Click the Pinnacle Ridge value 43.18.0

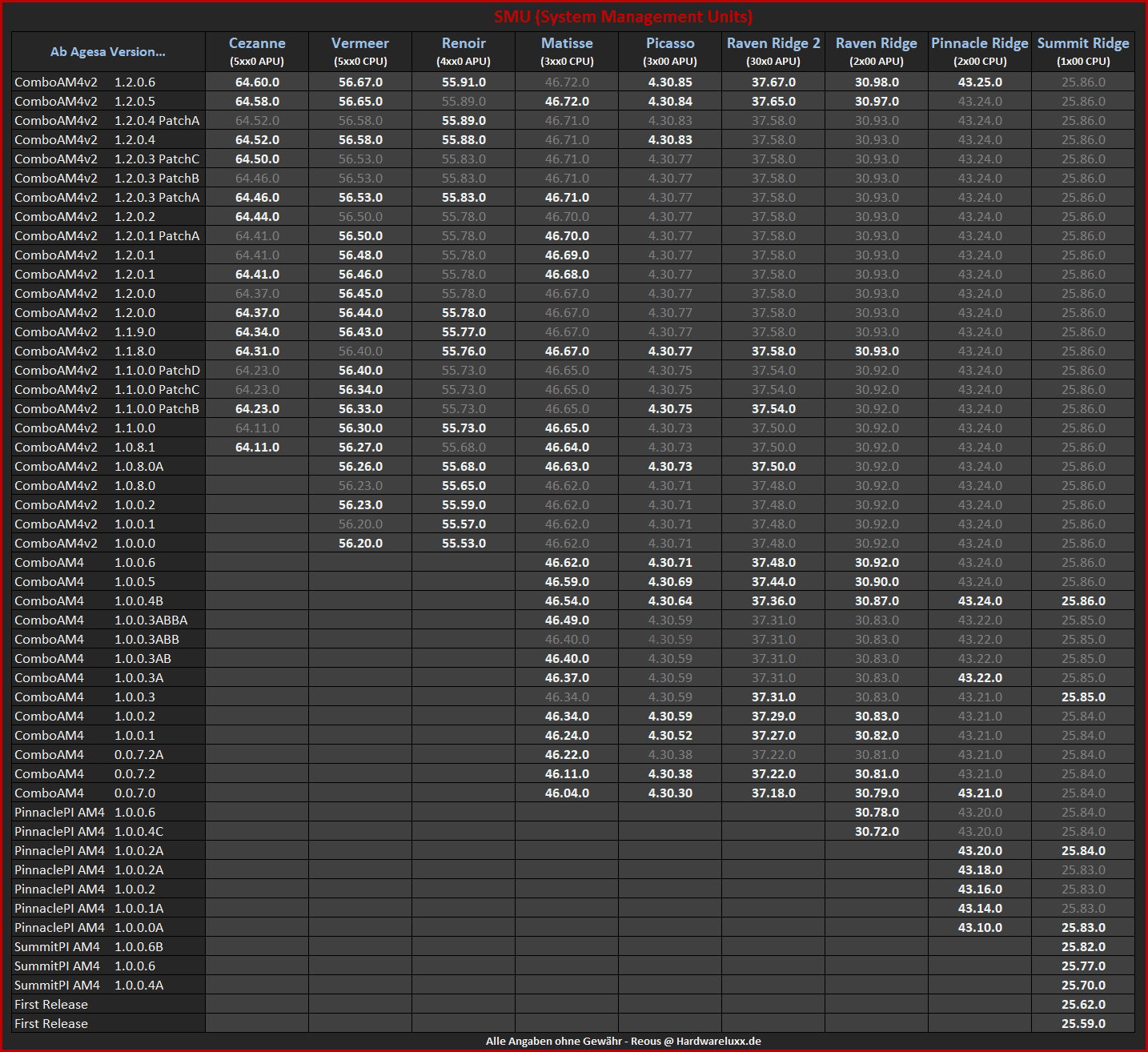(980, 869)
